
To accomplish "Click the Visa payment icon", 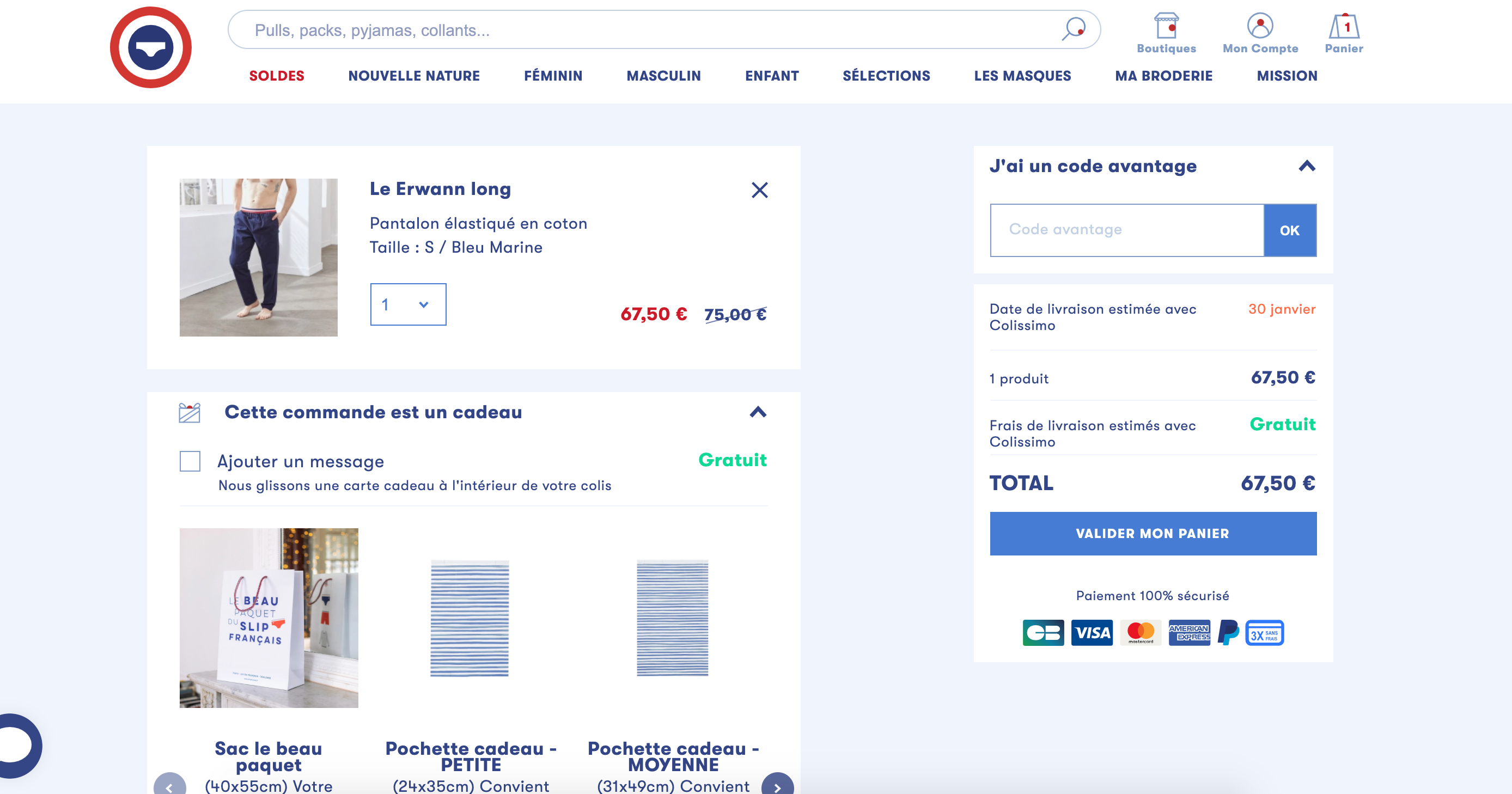I will (1092, 633).
